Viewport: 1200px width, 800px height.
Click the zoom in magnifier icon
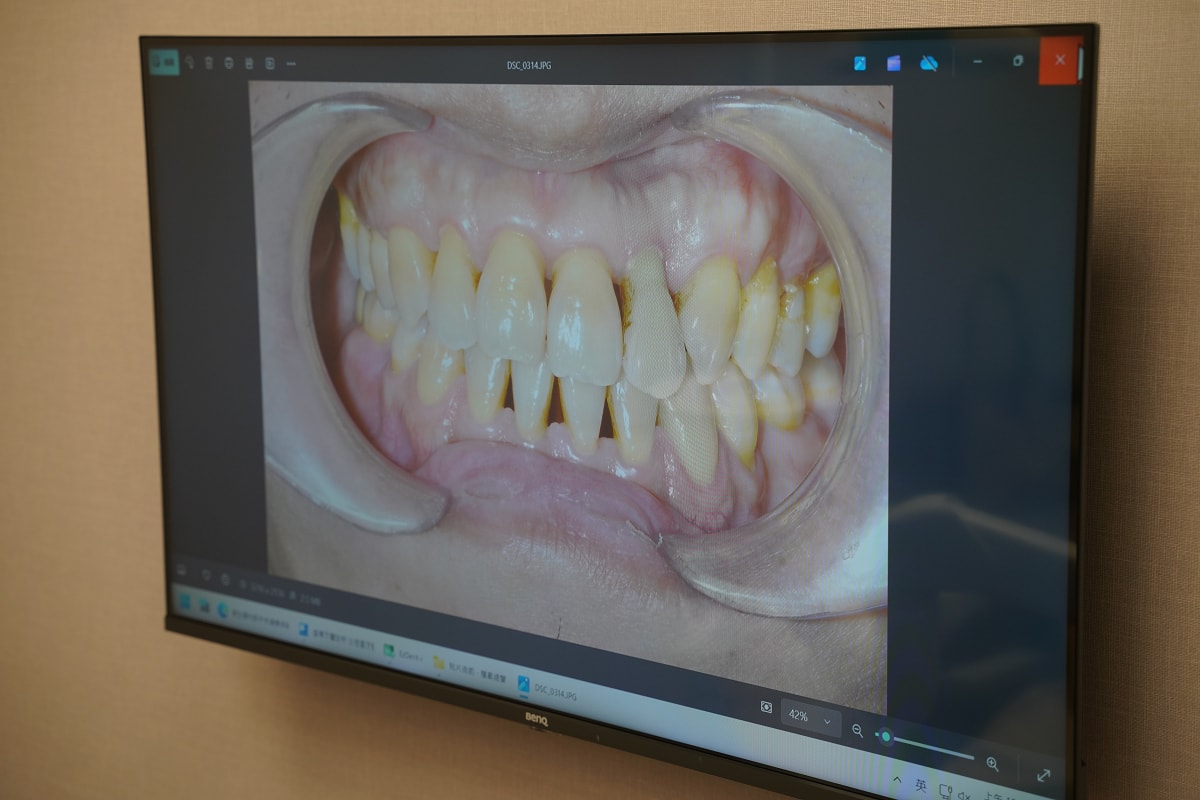pos(992,764)
